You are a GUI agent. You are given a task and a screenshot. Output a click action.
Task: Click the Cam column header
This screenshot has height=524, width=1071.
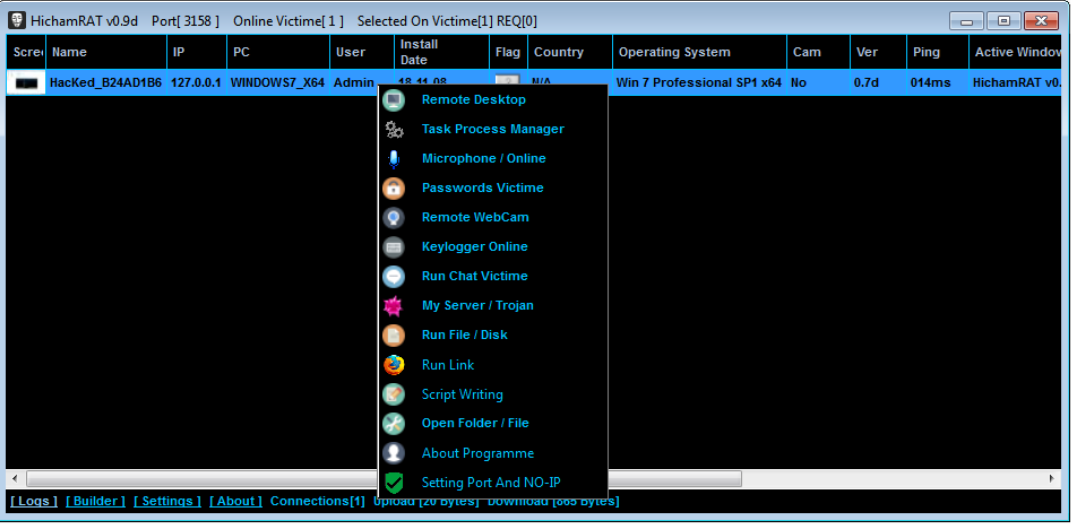[x=818, y=52]
